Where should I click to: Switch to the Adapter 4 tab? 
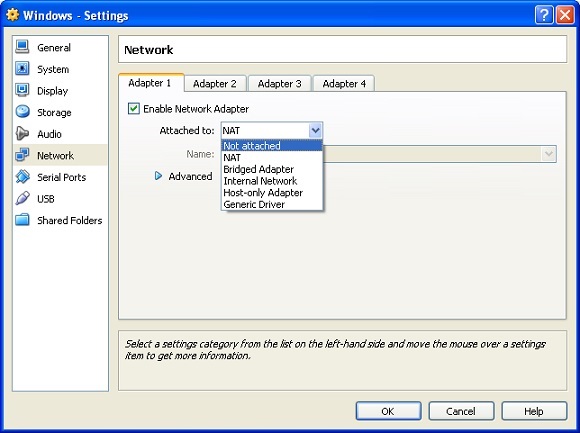[x=344, y=84]
